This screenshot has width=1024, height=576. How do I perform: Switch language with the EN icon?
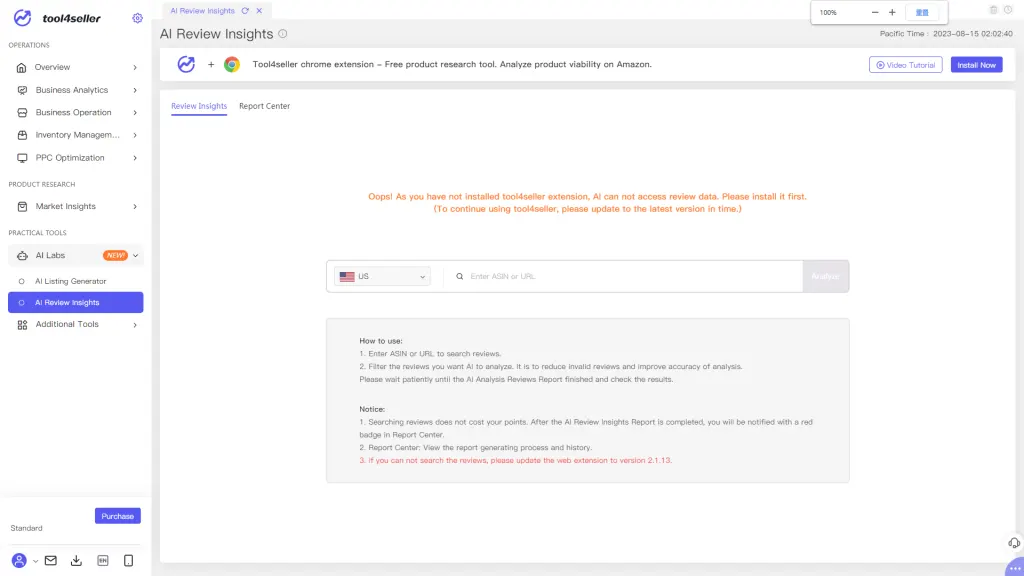click(x=103, y=561)
